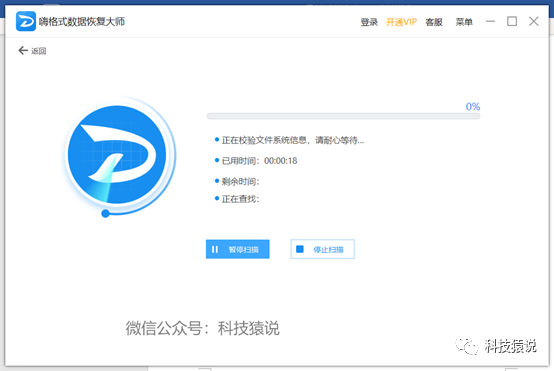Minimize the data recovery window
The height and width of the screenshot is (371, 554).
[490, 22]
